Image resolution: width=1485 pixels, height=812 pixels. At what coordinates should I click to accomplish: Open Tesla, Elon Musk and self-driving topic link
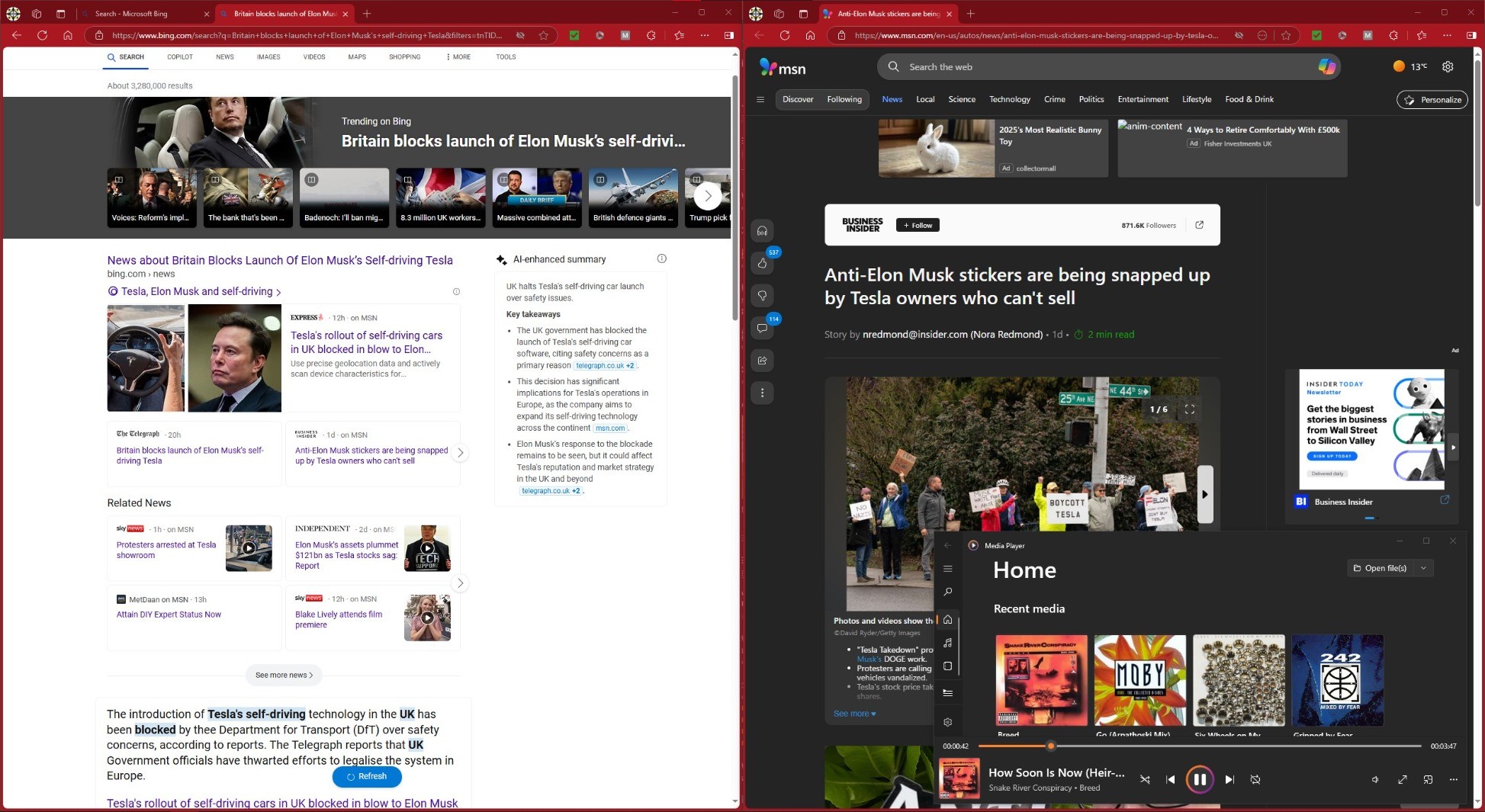click(196, 291)
